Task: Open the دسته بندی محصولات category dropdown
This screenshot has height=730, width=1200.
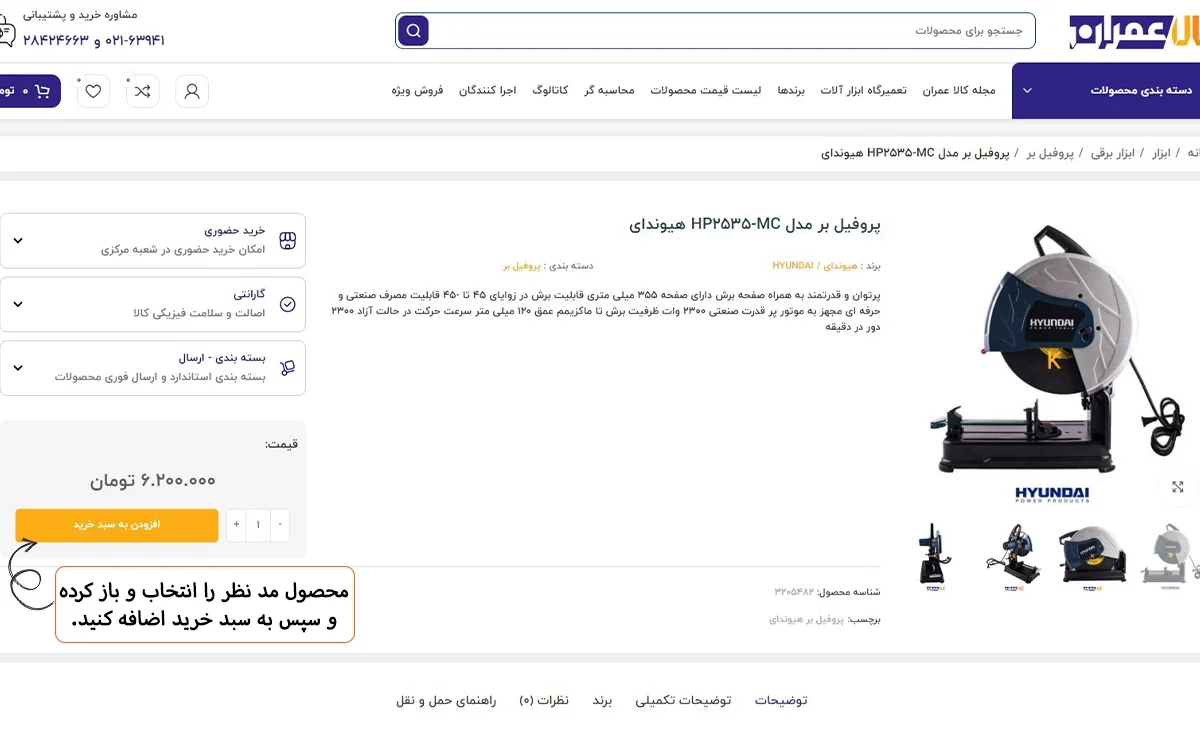Action: tap(1106, 90)
